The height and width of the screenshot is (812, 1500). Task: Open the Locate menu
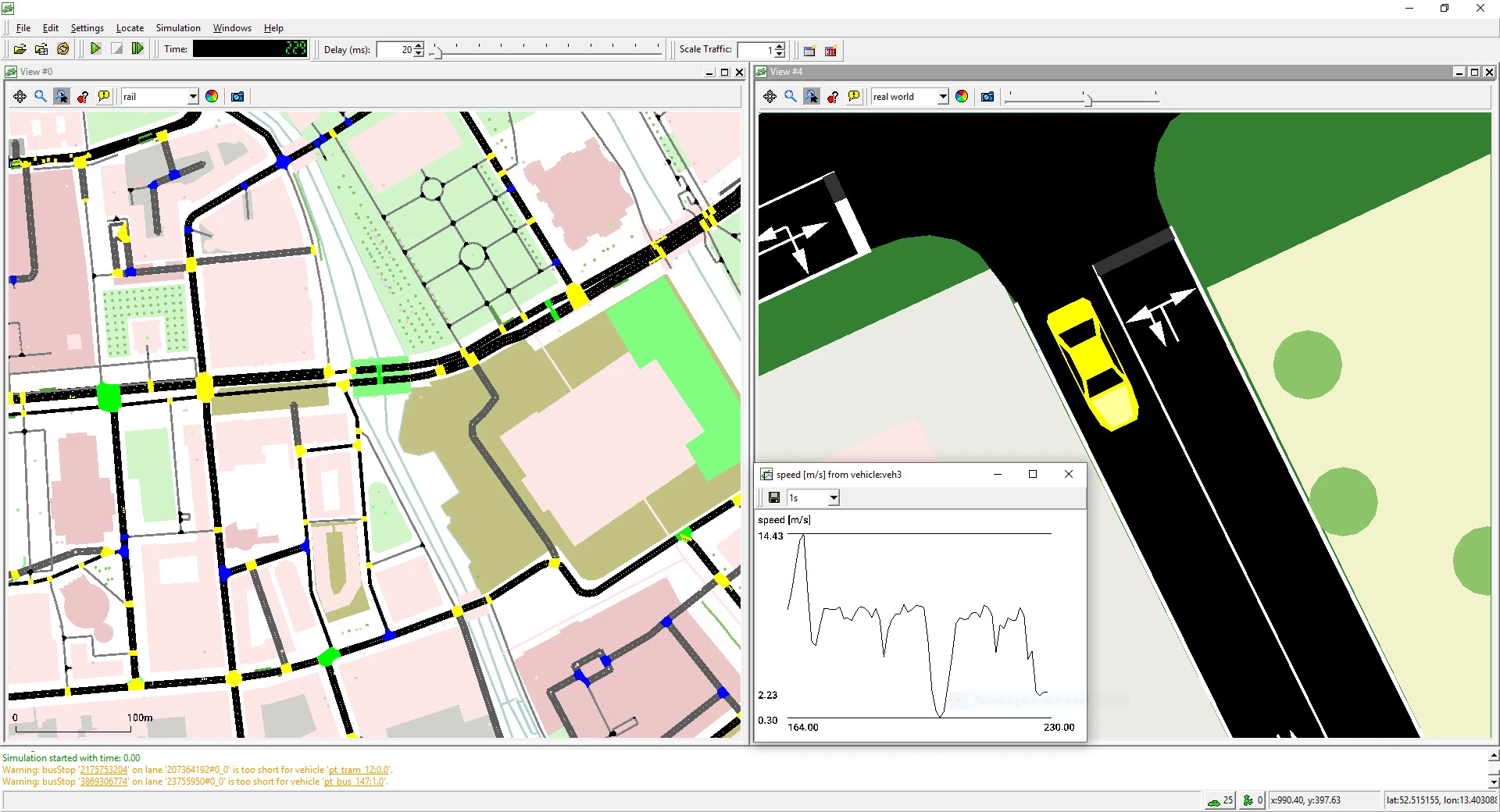(130, 27)
